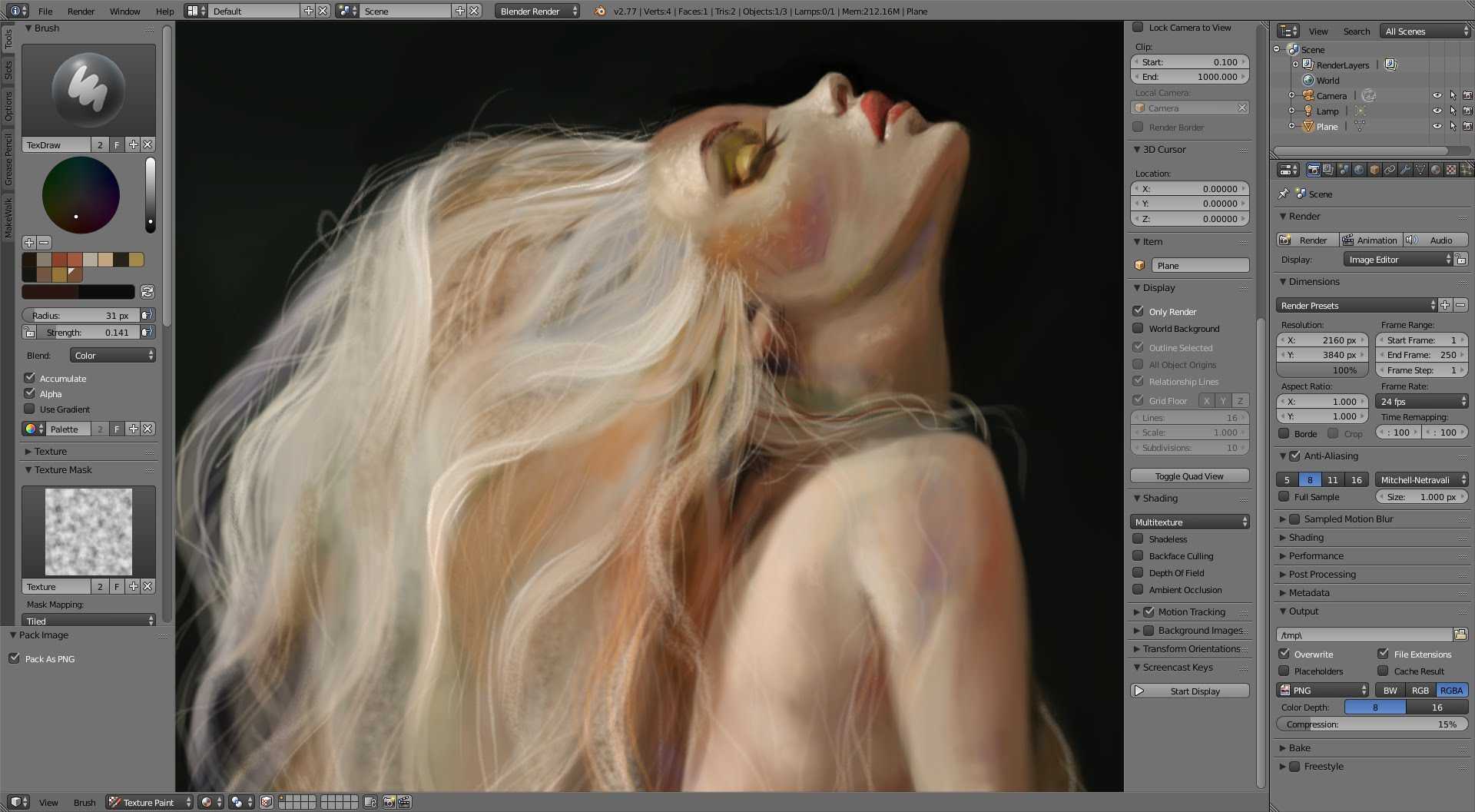This screenshot has height=812, width=1475.
Task: Toggle Lamp visibility eye icon
Action: (x=1437, y=111)
